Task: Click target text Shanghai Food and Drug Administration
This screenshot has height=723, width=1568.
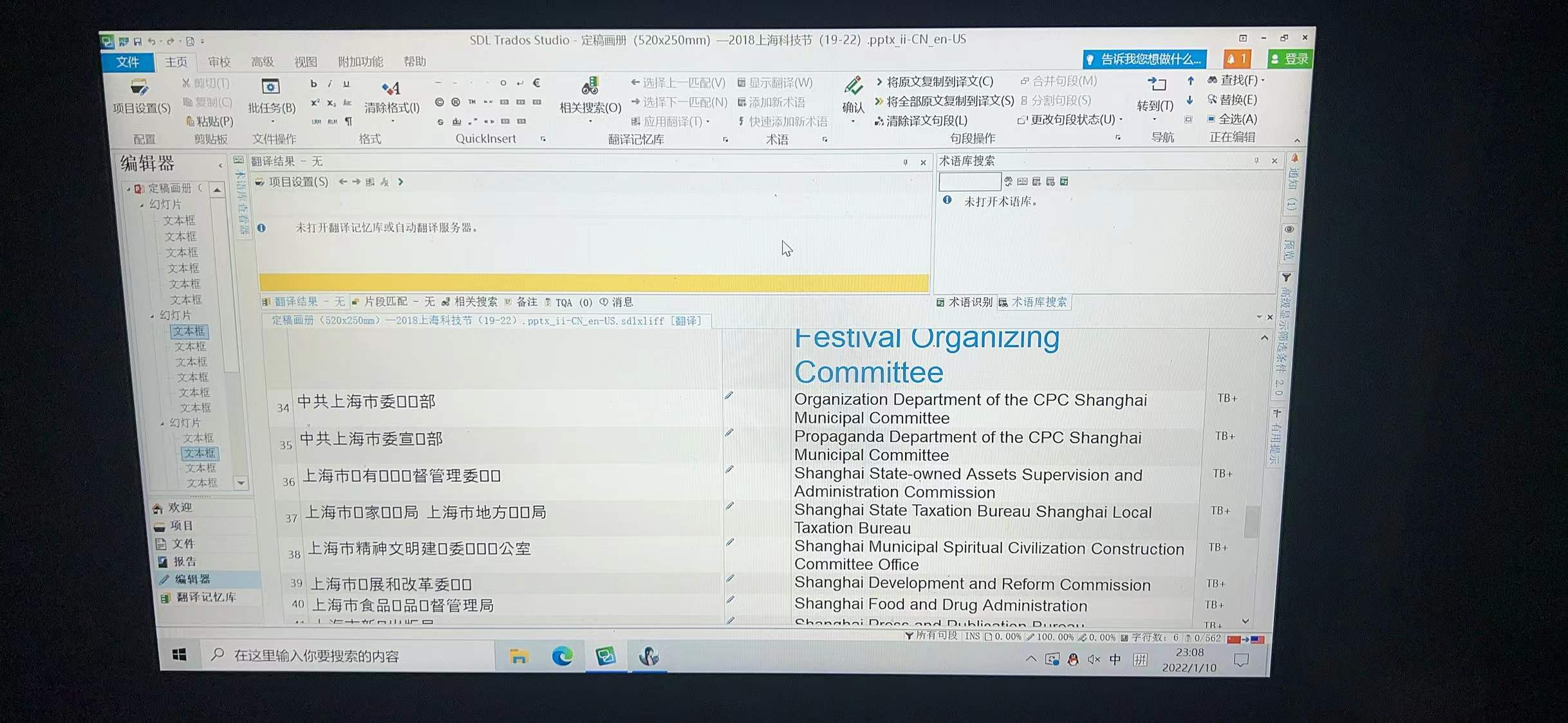Action: (940, 605)
